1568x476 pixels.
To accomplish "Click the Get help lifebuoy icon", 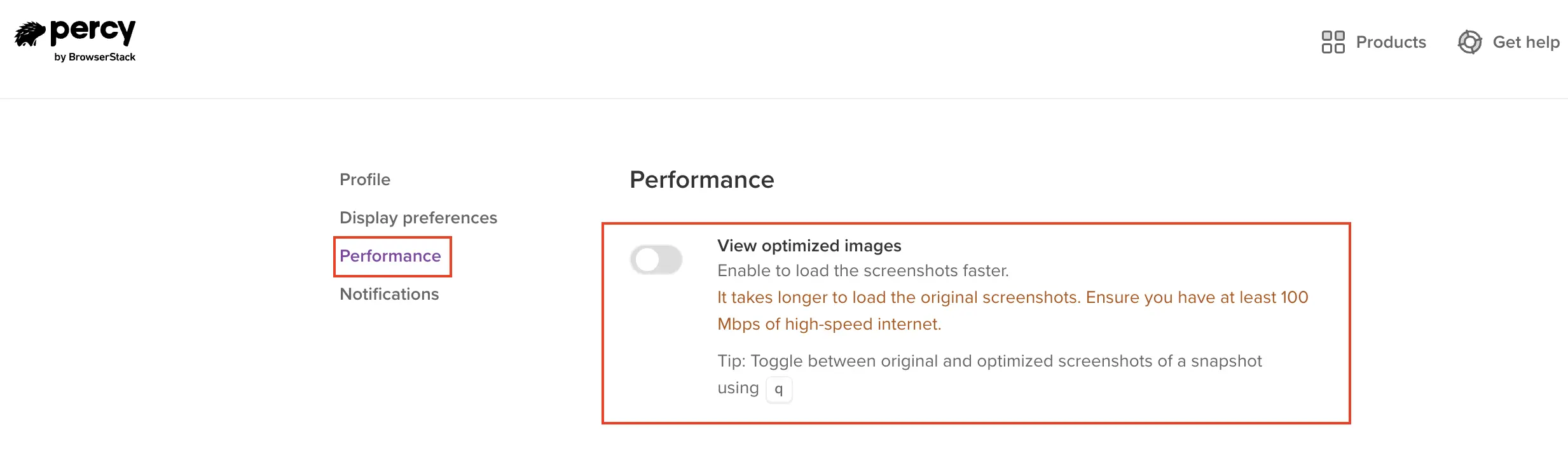I will coord(1469,42).
